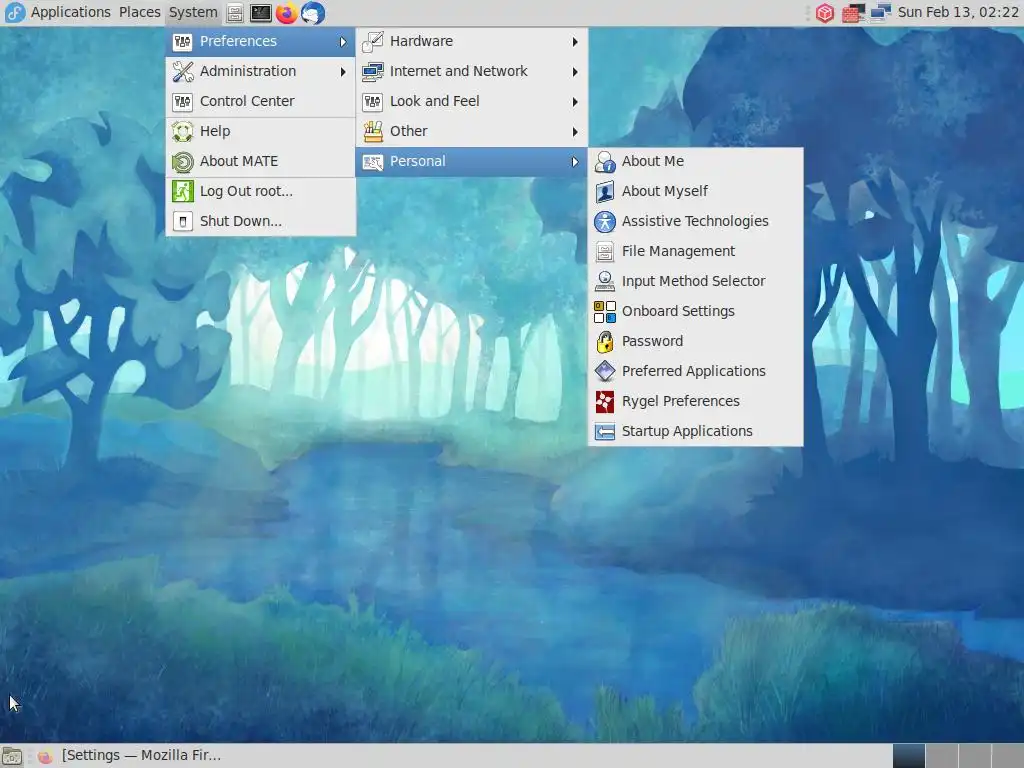Viewport: 1024px width, 768px height.
Task: Open File Management preferences
Action: point(696,251)
